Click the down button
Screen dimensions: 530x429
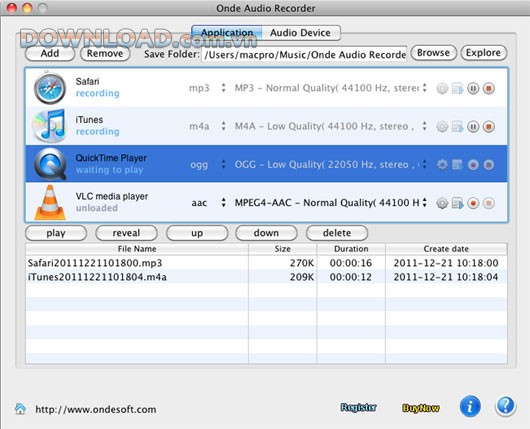coord(266,233)
